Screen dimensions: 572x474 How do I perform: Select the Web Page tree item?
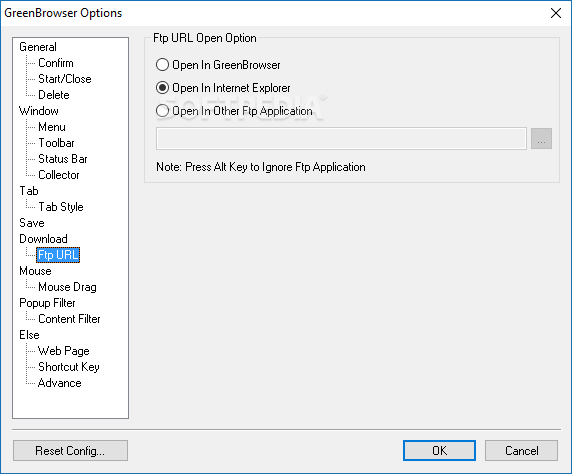(x=63, y=351)
